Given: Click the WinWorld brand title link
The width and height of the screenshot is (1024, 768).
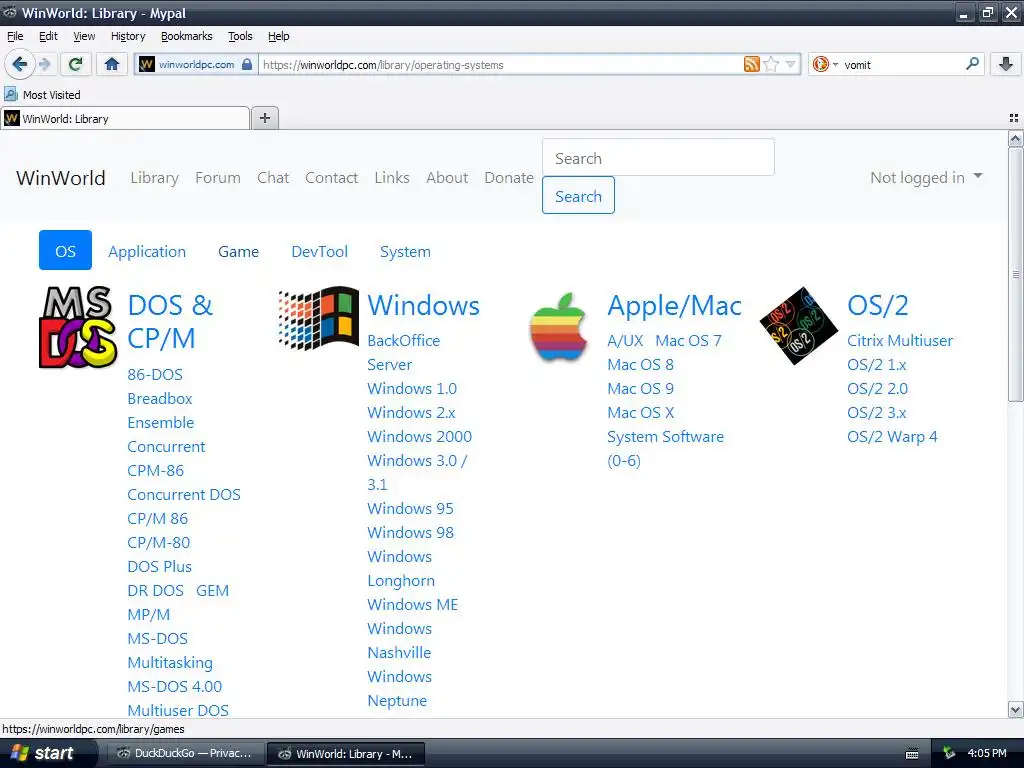Looking at the screenshot, I should [x=61, y=178].
